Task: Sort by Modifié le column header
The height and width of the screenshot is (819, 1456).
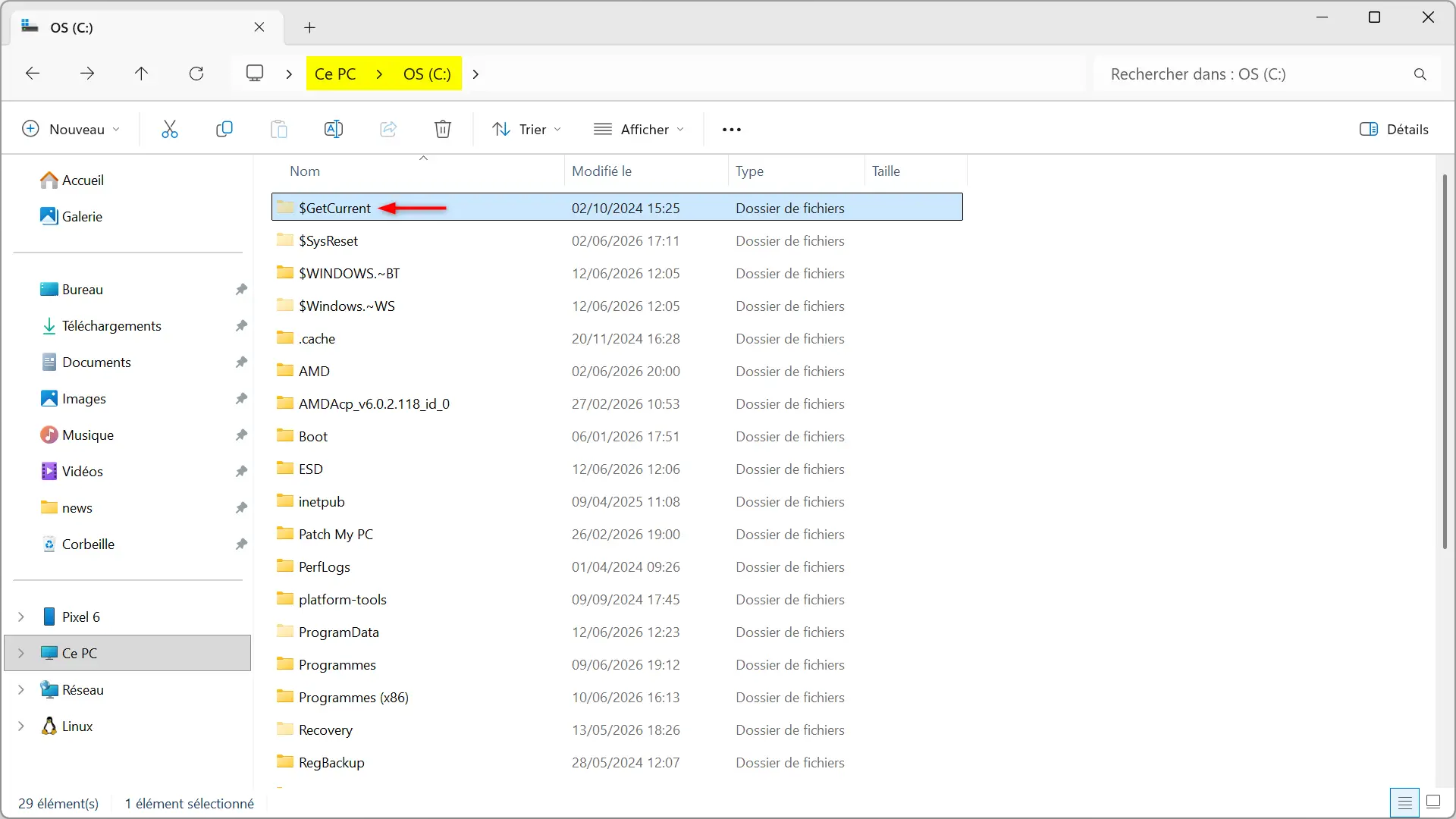Action: (x=646, y=171)
